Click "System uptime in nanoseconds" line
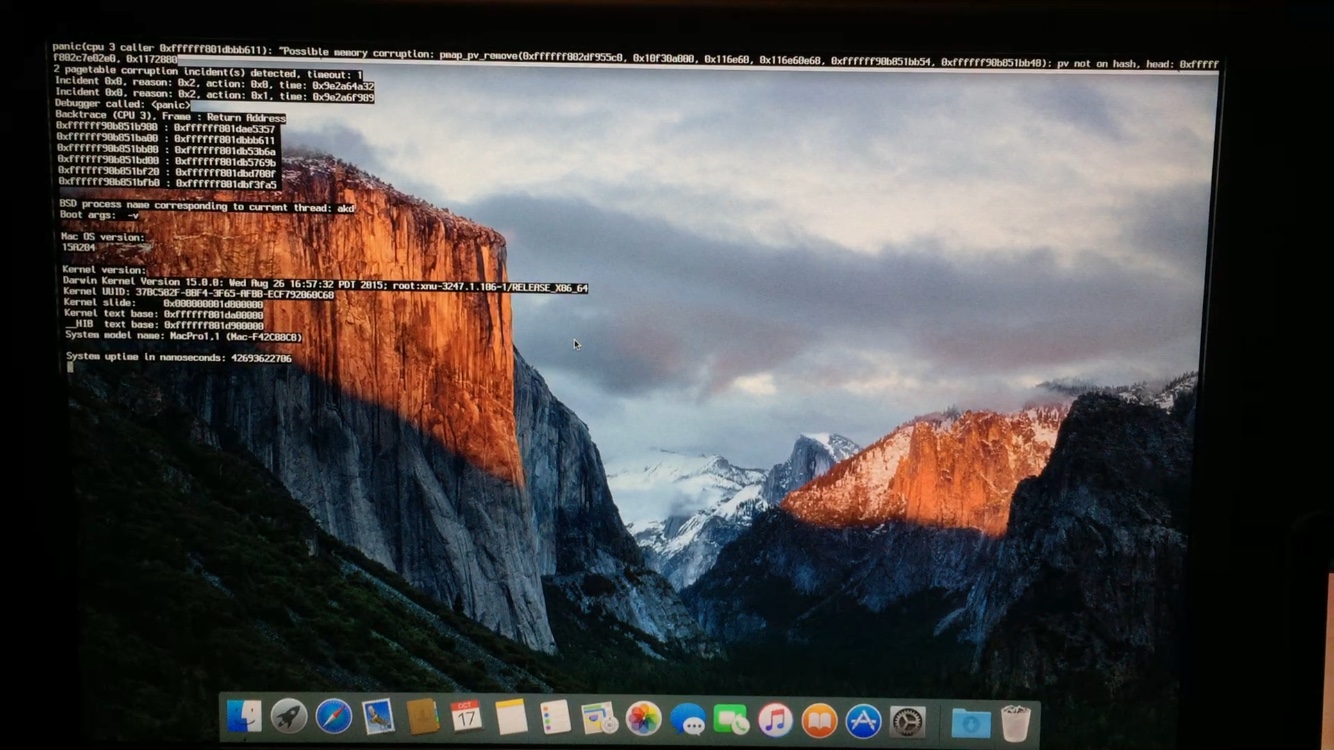The width and height of the screenshot is (1334, 750). (179, 358)
